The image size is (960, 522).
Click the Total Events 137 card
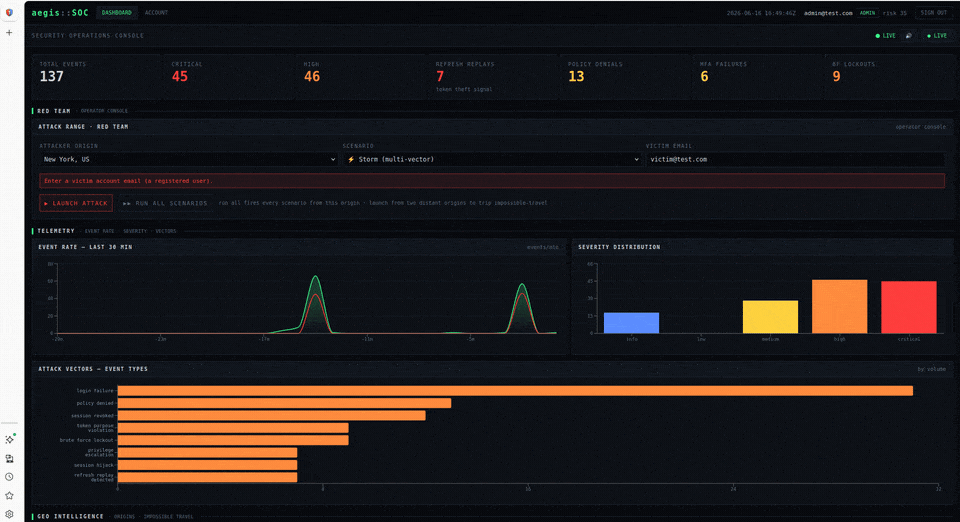[x=96, y=76]
